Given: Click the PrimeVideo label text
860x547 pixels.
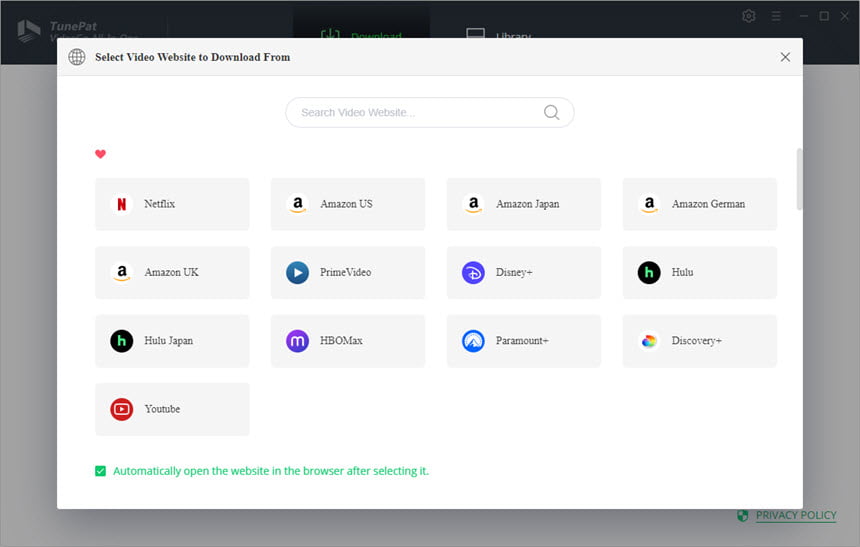Looking at the screenshot, I should pyautogui.click(x=346, y=273).
